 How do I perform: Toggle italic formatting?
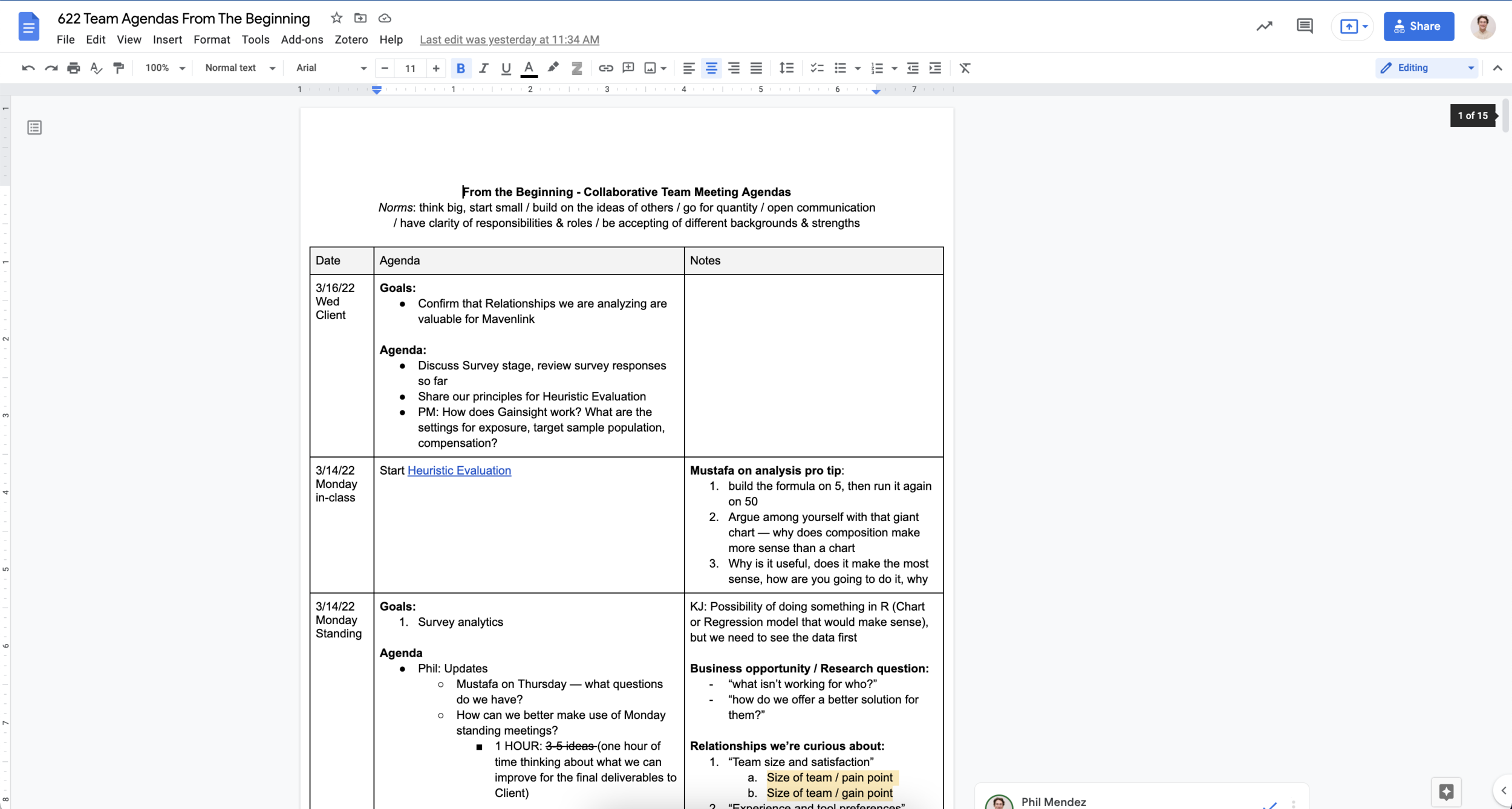point(483,68)
